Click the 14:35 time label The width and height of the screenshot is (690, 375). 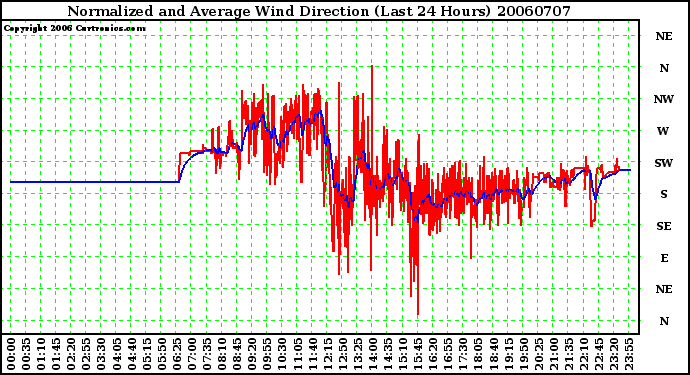tap(387, 354)
